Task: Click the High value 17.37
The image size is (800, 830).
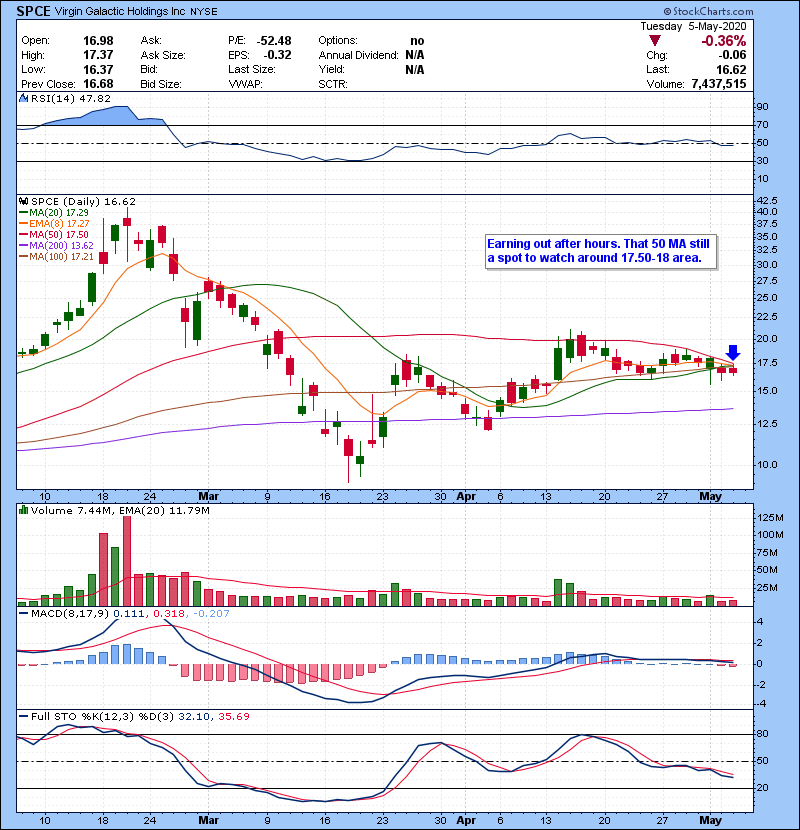Action: [98, 55]
